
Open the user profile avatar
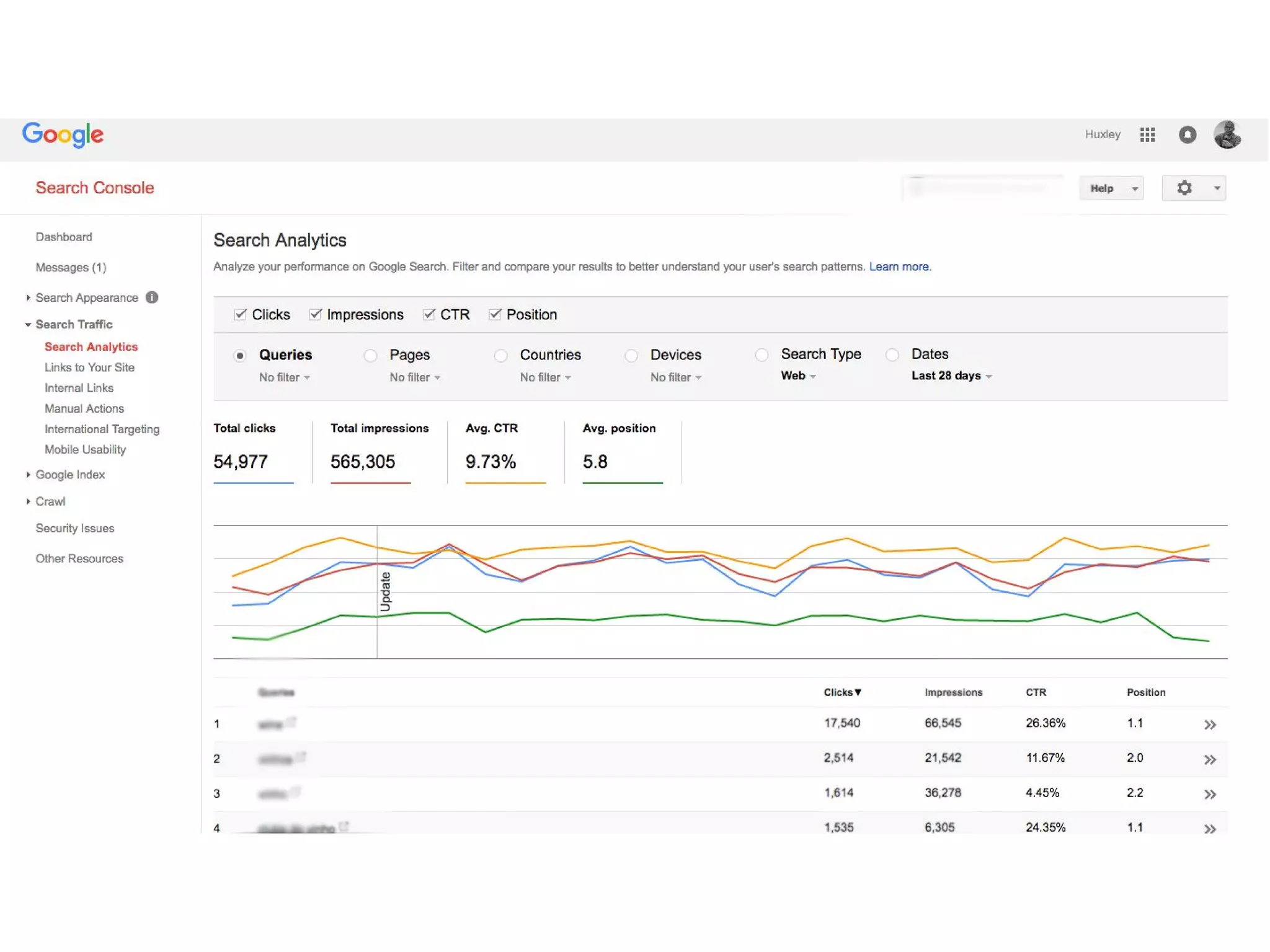1227,134
